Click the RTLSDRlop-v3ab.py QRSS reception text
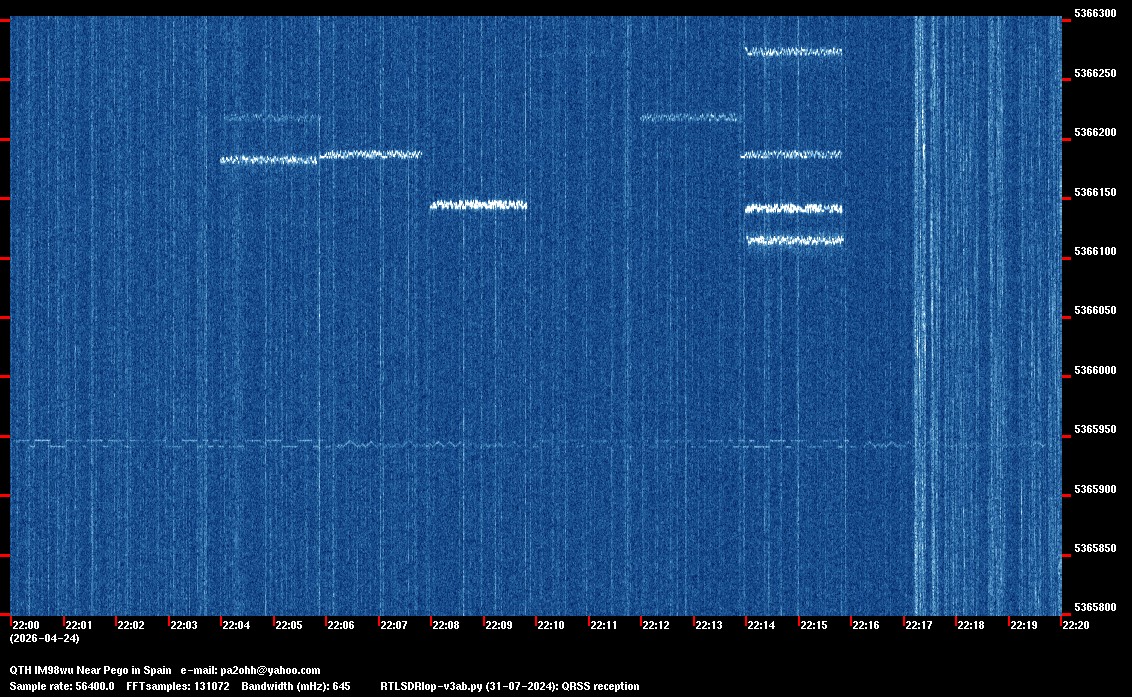Viewport: 1132px width, 697px height. 510,687
